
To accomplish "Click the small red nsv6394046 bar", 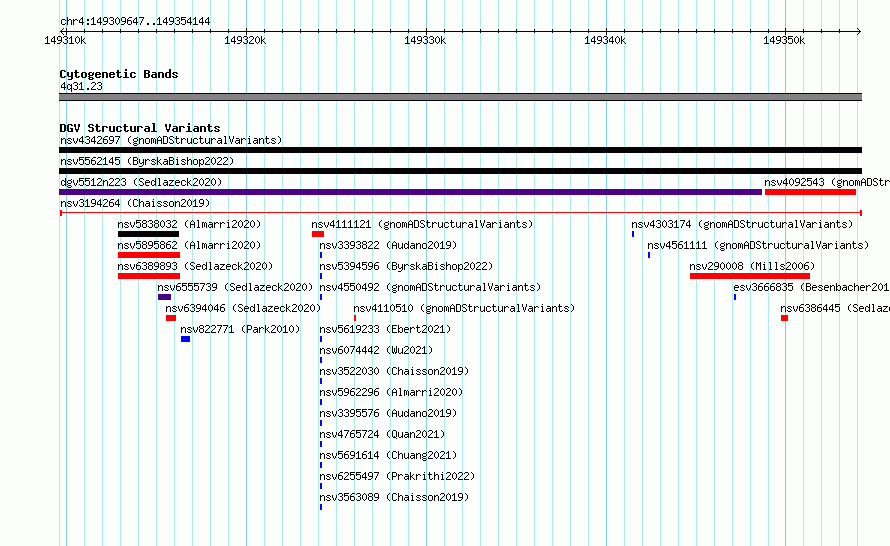I will click(x=171, y=318).
